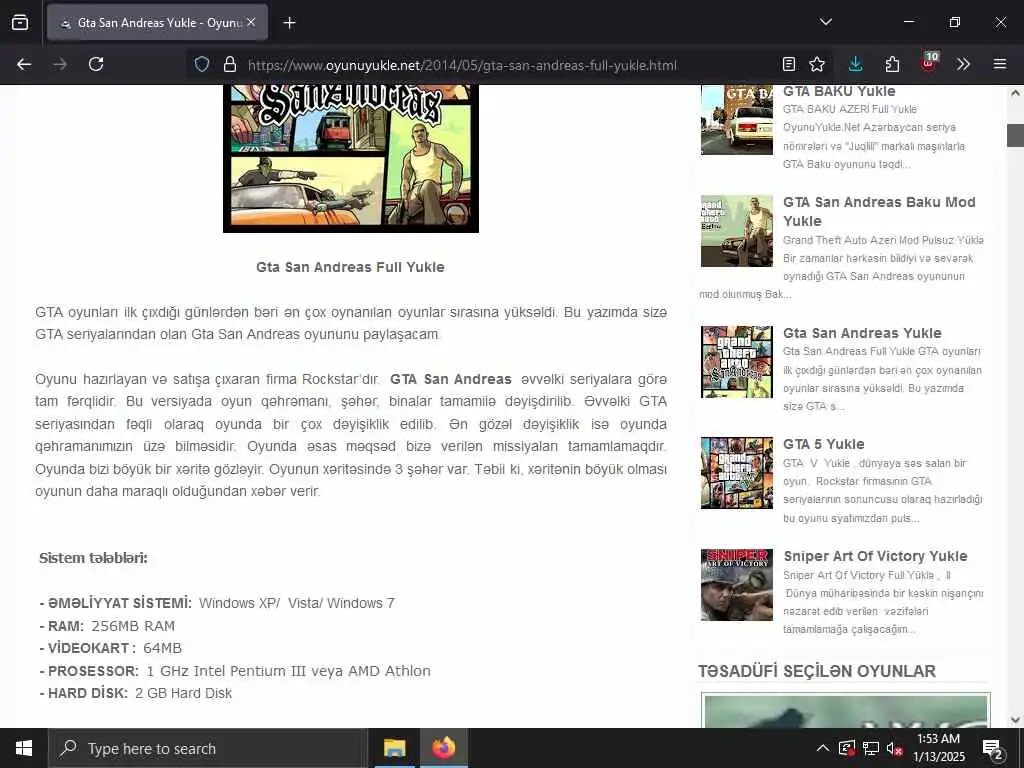
Task: Open network status tray icon
Action: click(x=871, y=748)
